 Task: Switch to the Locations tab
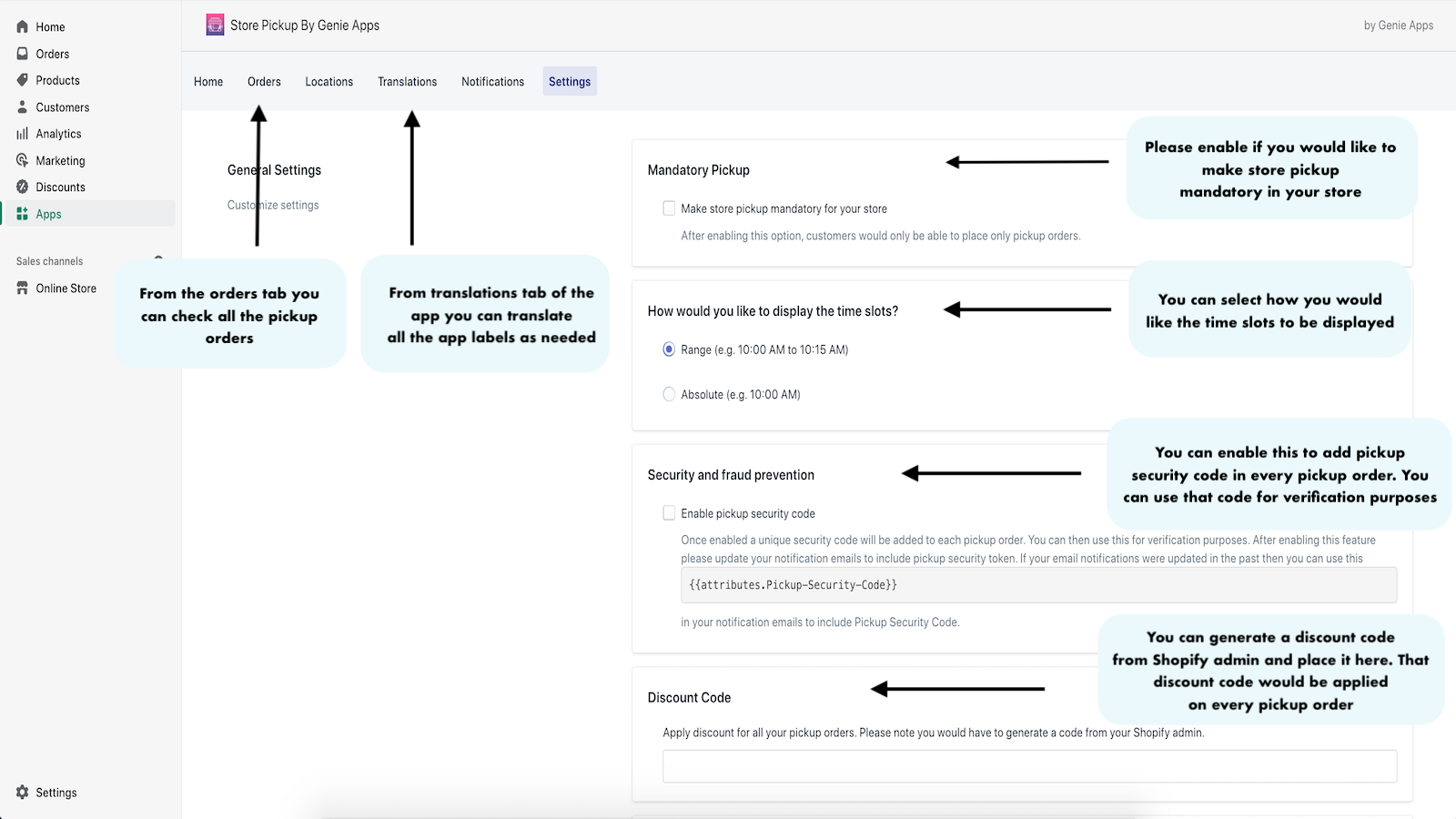pos(329,82)
